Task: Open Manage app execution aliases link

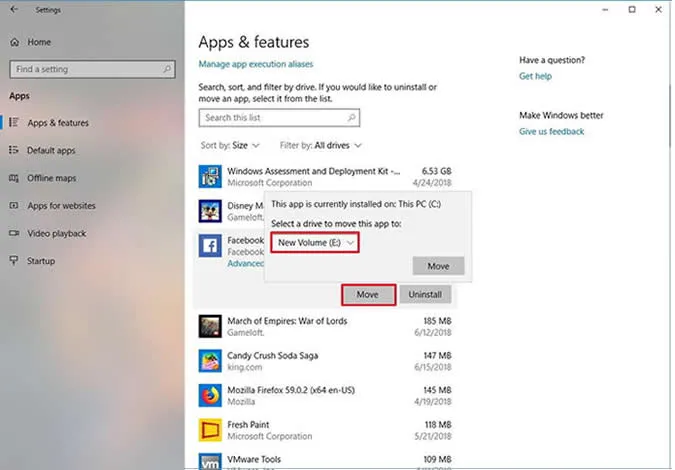Action: [x=256, y=64]
